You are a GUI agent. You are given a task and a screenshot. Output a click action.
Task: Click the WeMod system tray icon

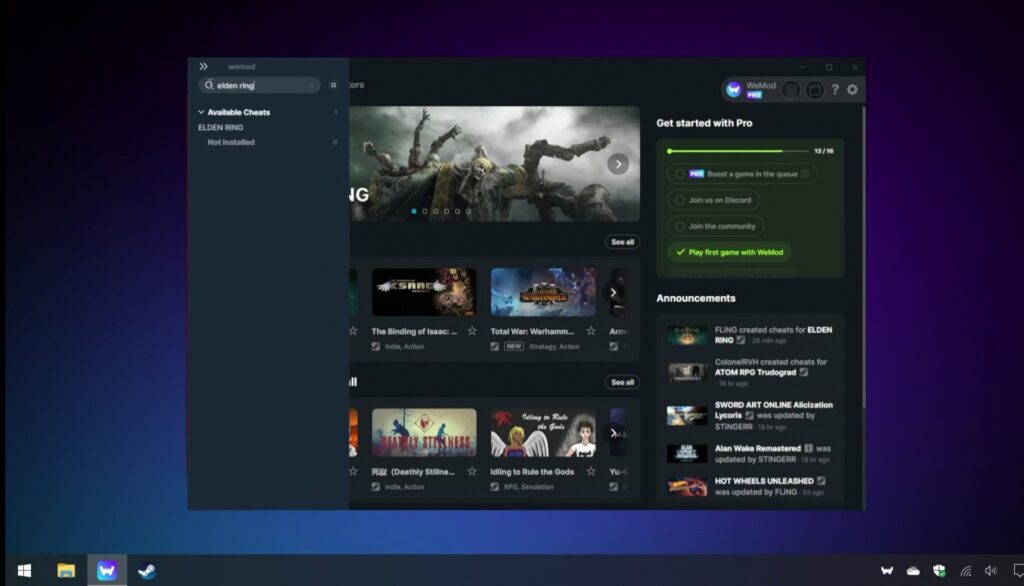click(x=887, y=570)
